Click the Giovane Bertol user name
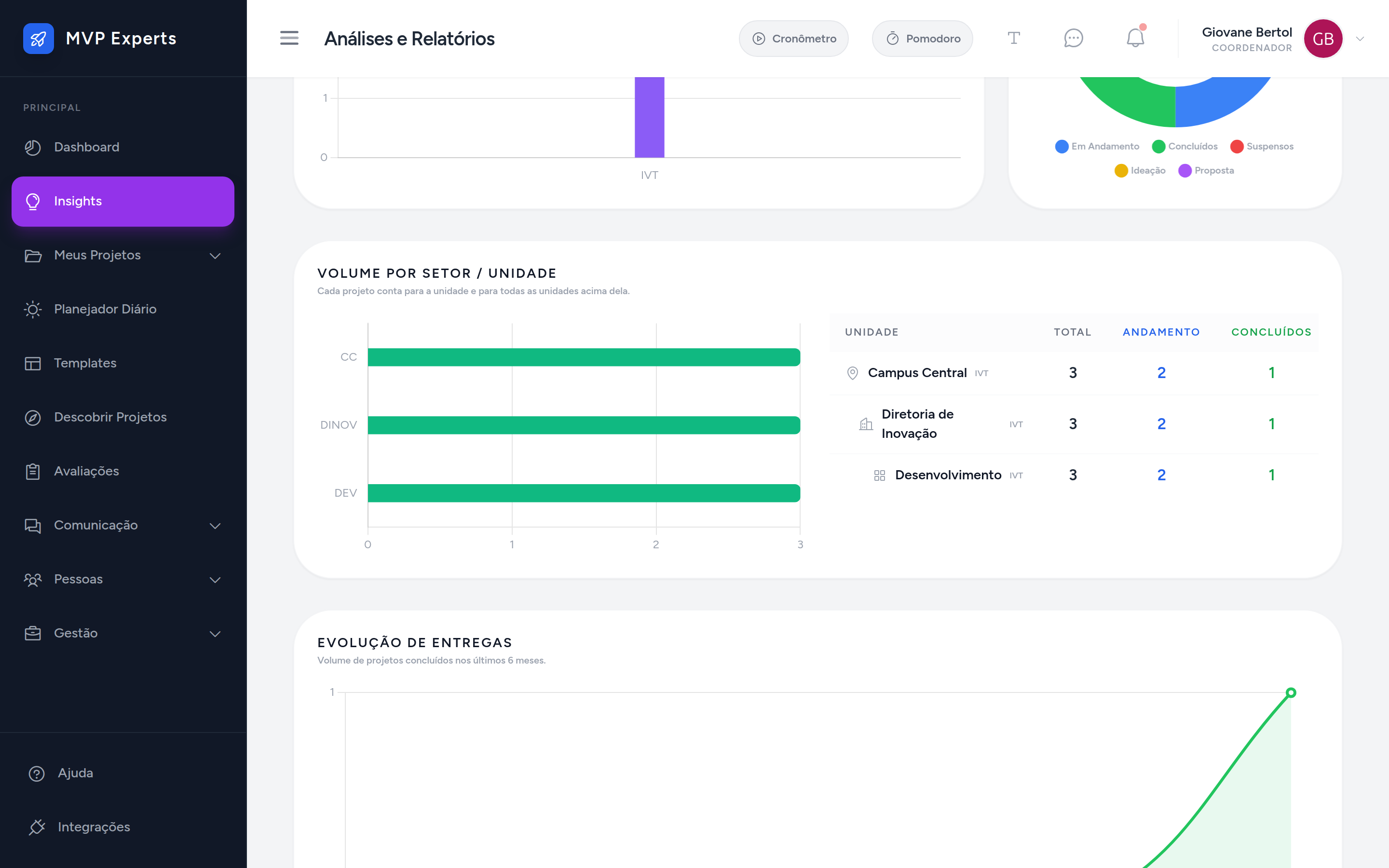The image size is (1389, 868). 1247,32
